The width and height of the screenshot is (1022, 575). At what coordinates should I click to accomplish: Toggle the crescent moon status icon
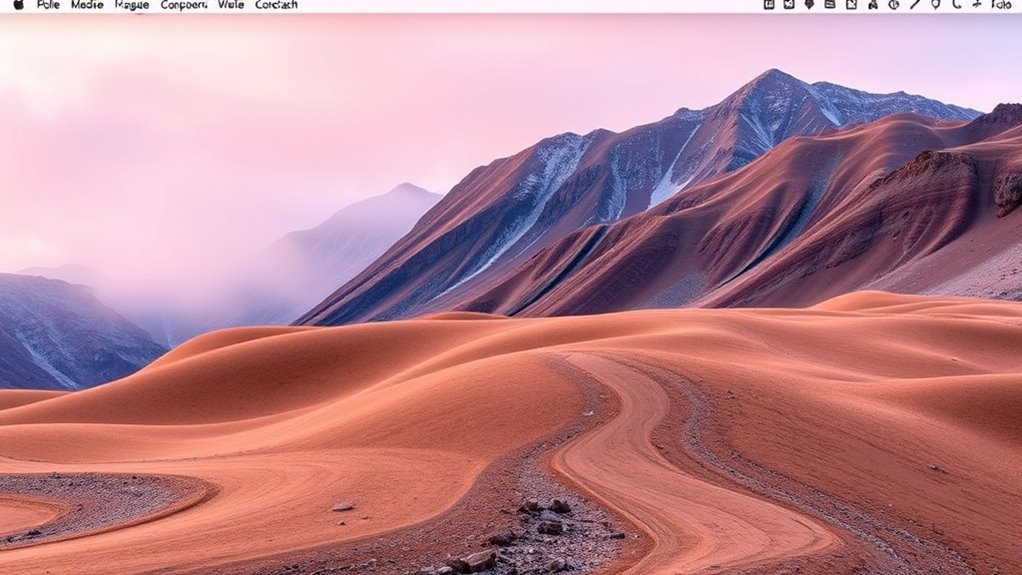point(956,5)
